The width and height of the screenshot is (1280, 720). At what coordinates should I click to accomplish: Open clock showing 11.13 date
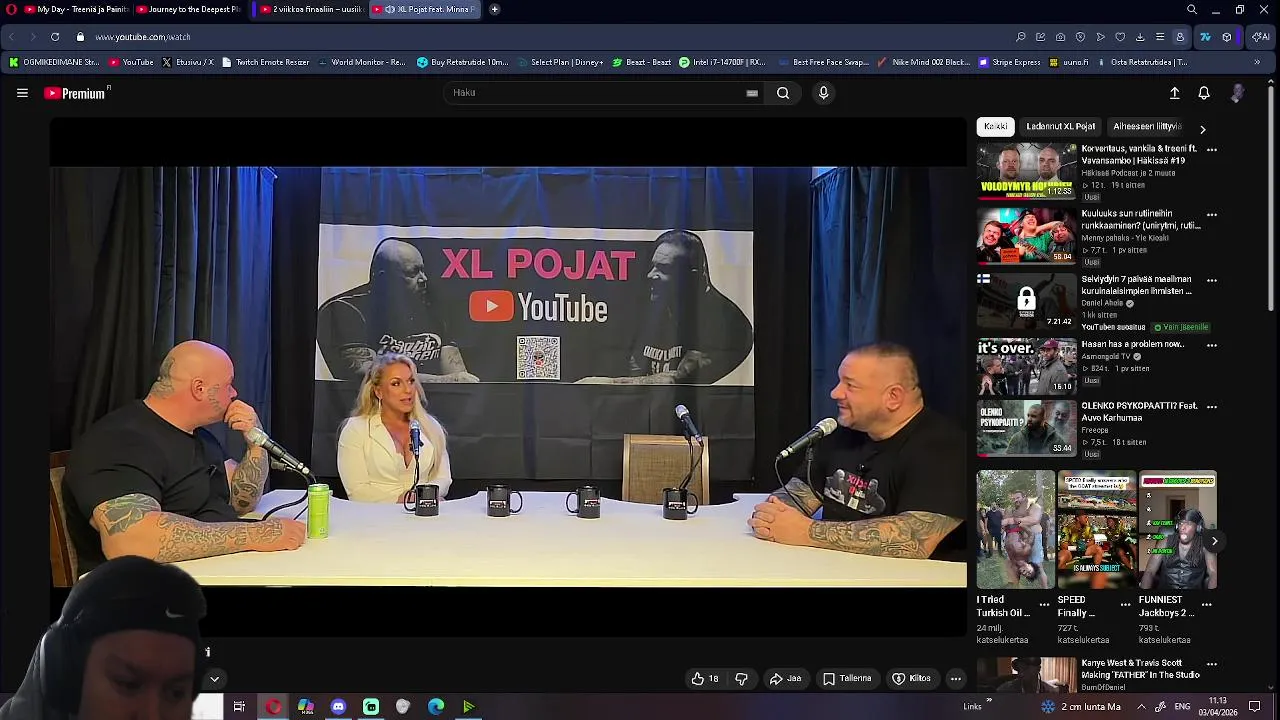(x=1218, y=706)
